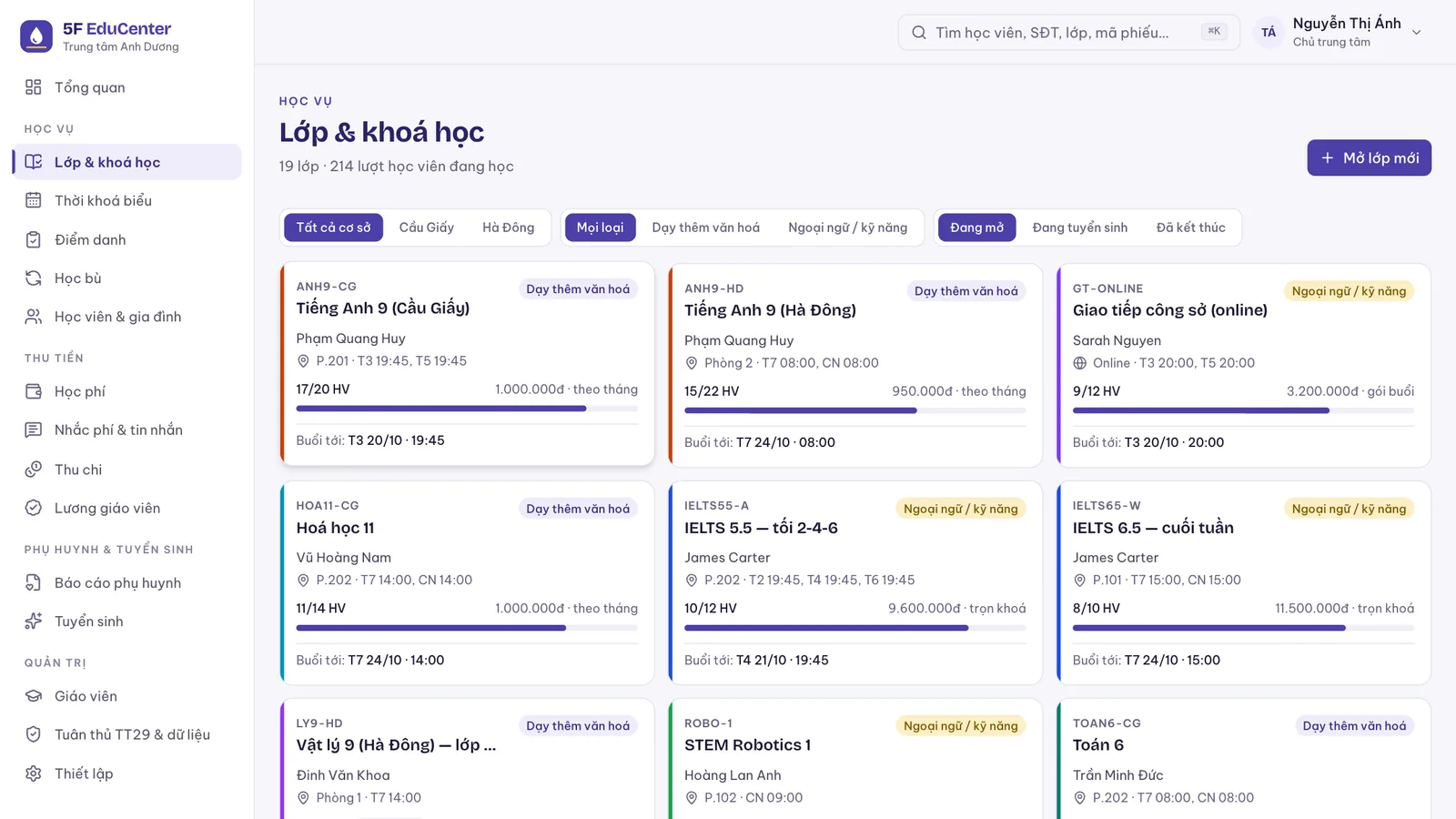Screen dimensions: 1456x819
Task: Click Tuân thủ TT29 shield icon
Action: pos(34,734)
